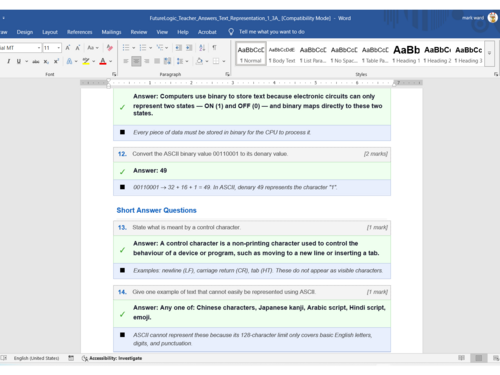500x375 pixels.
Task: Open the Paragraph dialog launcher
Action: [228, 74]
